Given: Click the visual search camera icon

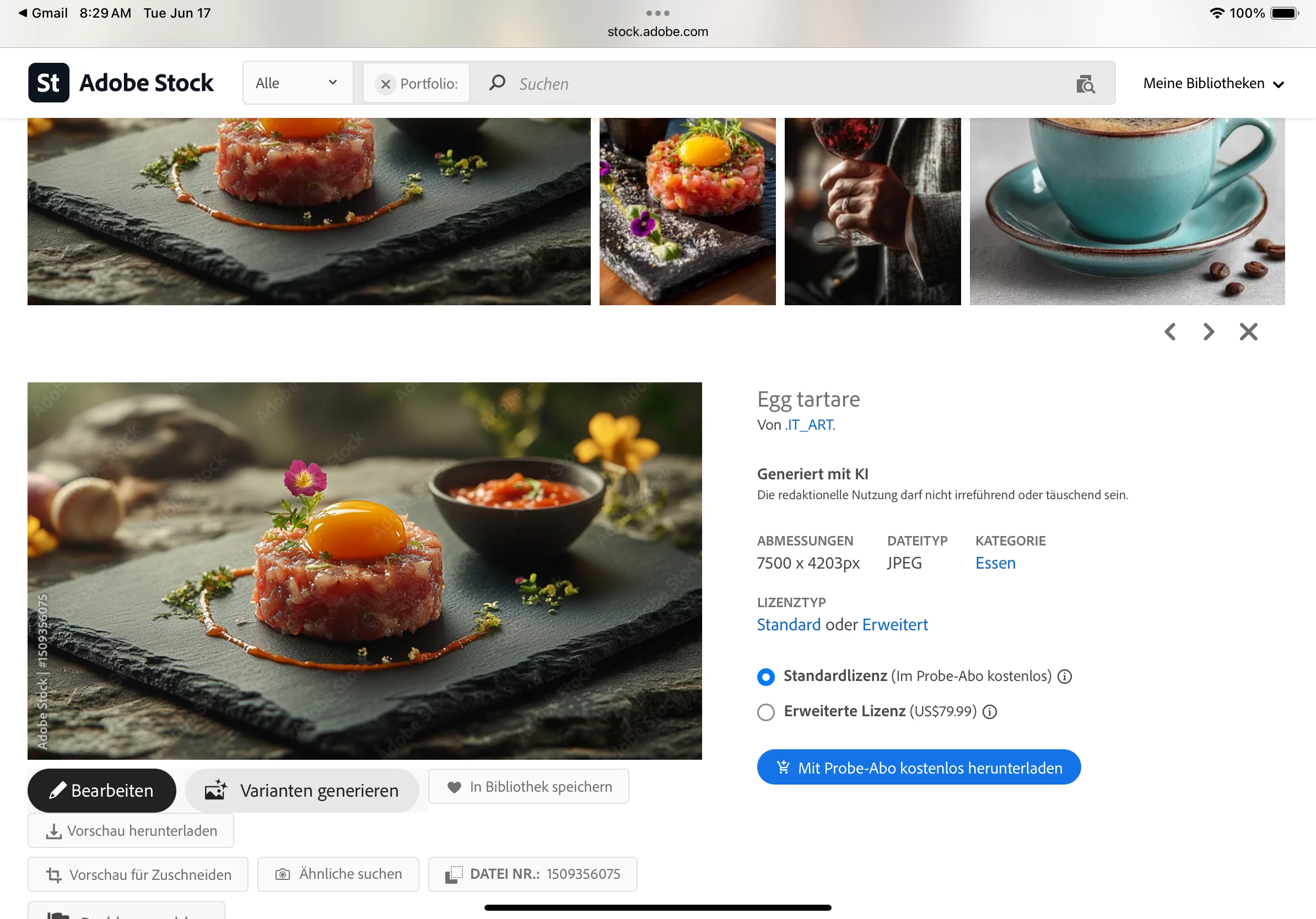Looking at the screenshot, I should pyautogui.click(x=1085, y=84).
